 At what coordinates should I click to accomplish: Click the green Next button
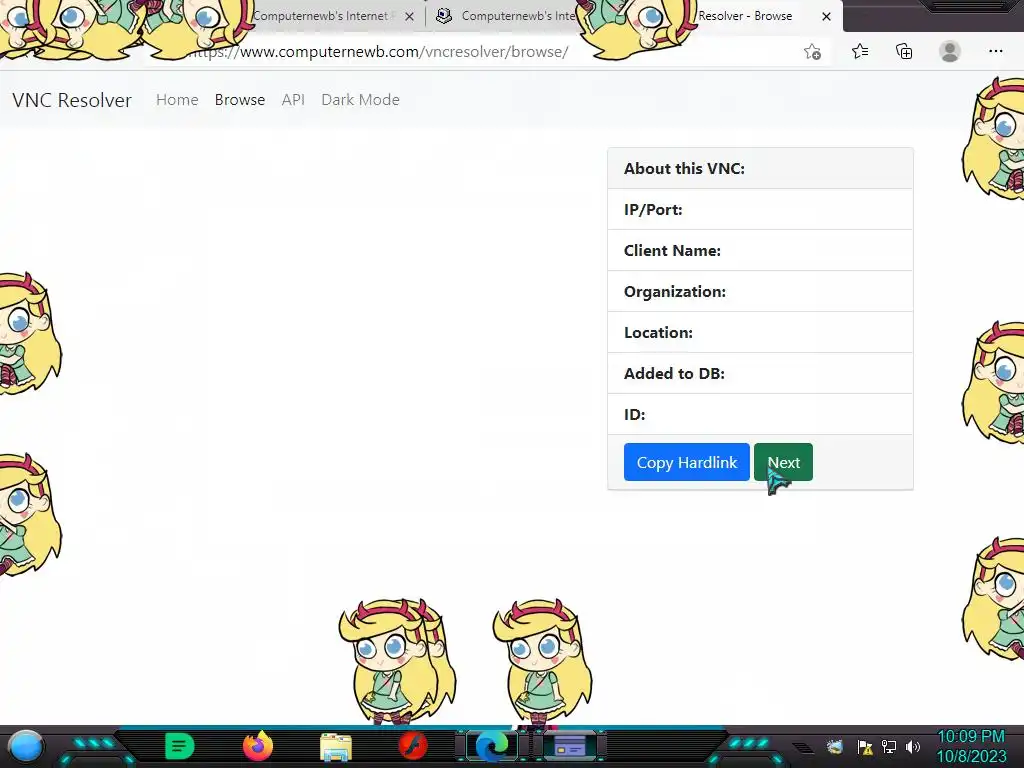(783, 462)
